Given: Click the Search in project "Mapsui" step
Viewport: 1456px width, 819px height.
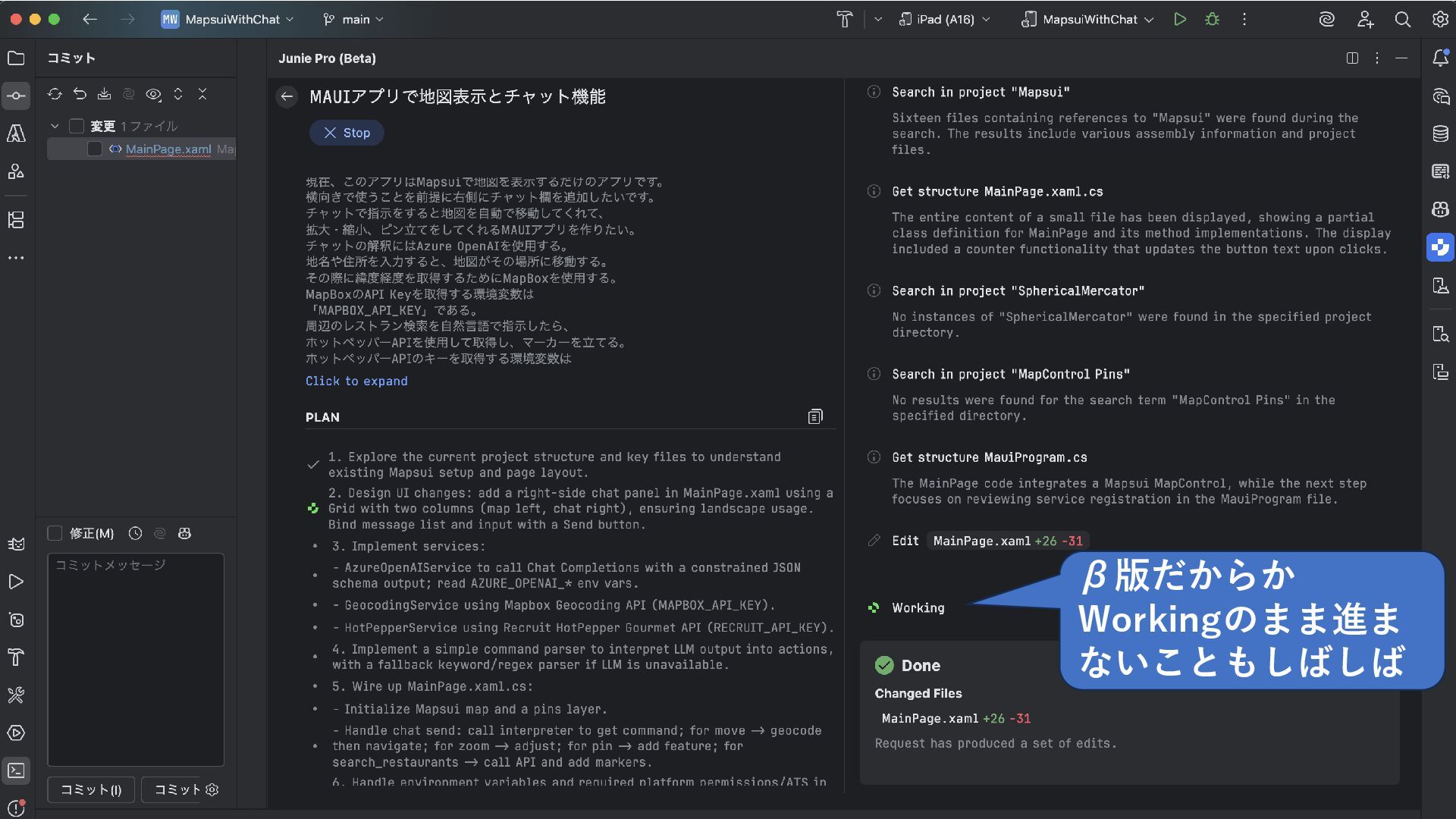Looking at the screenshot, I should [981, 92].
